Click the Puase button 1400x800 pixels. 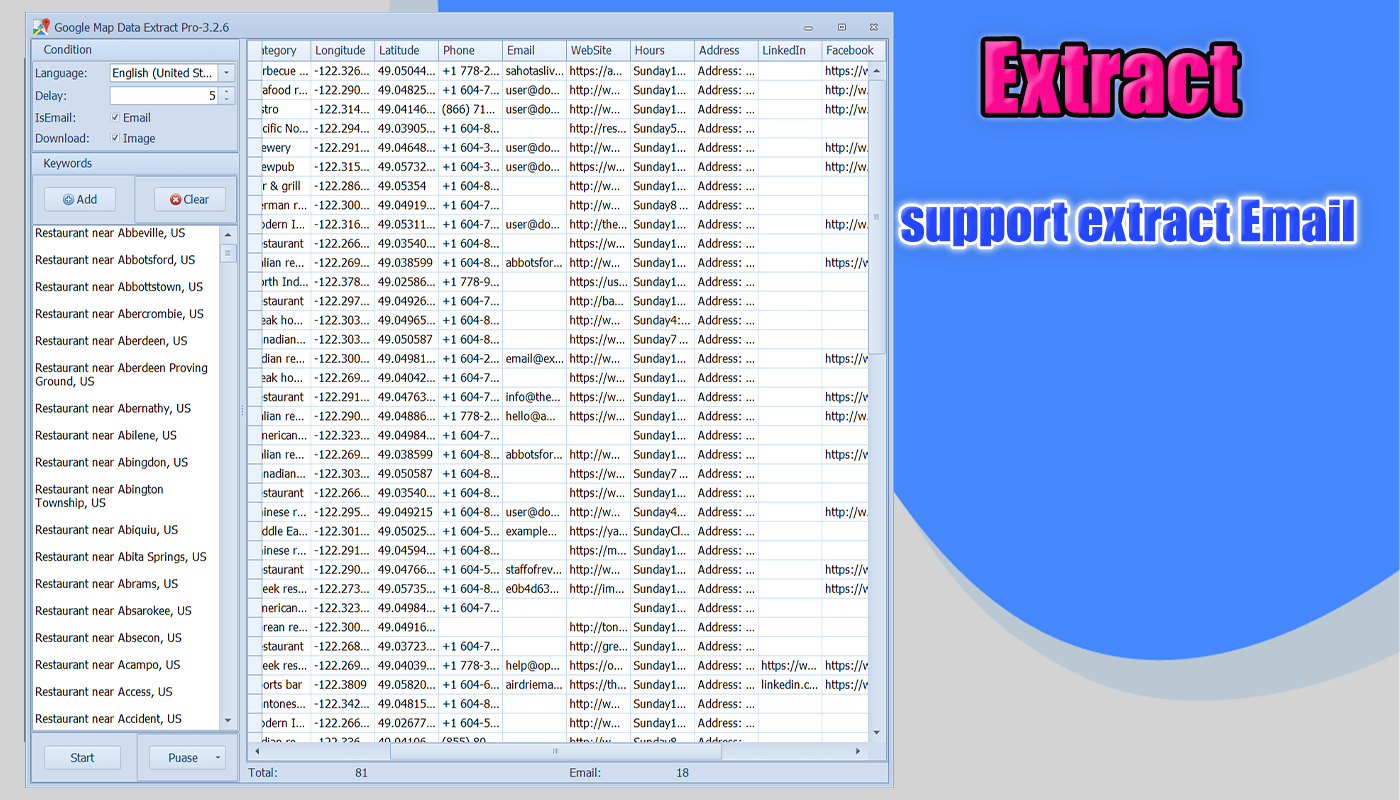[x=182, y=758]
